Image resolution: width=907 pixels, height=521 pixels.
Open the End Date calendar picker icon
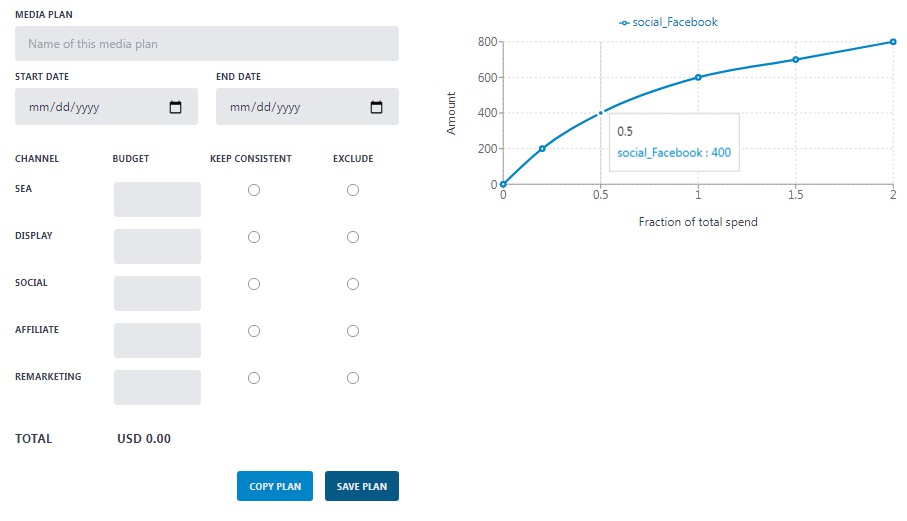pos(377,107)
